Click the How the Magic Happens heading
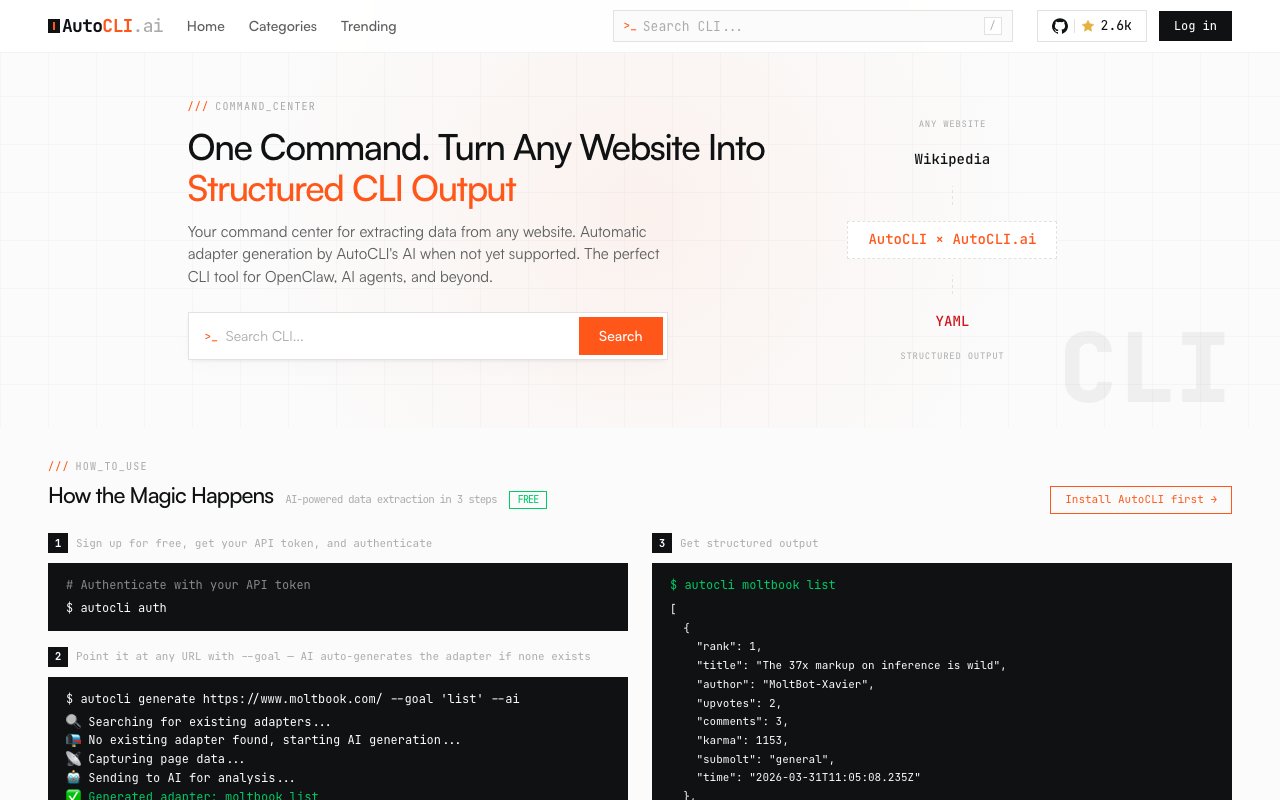The width and height of the screenshot is (1280, 800). (161, 496)
